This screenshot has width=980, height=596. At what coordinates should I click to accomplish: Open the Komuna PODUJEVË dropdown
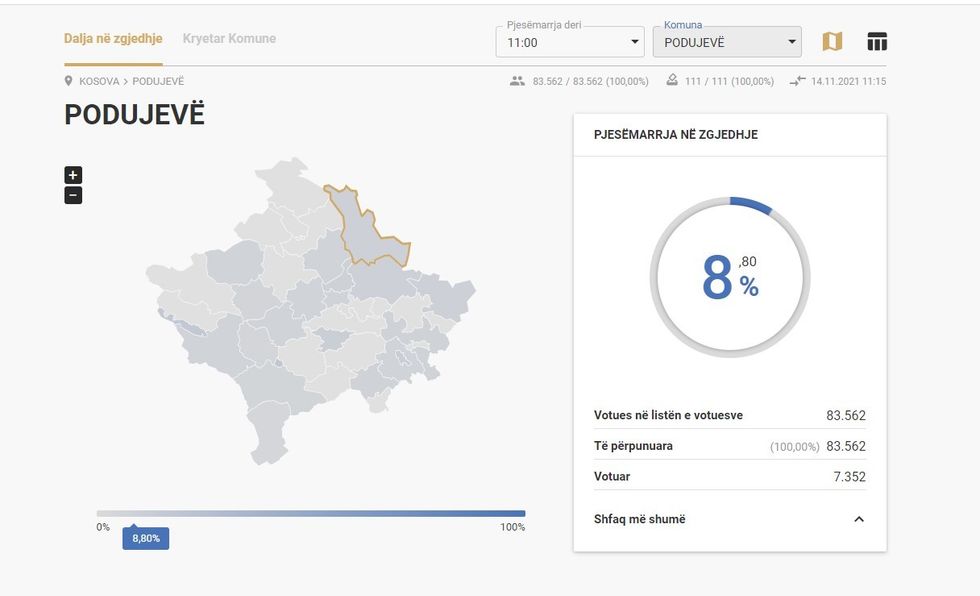727,42
